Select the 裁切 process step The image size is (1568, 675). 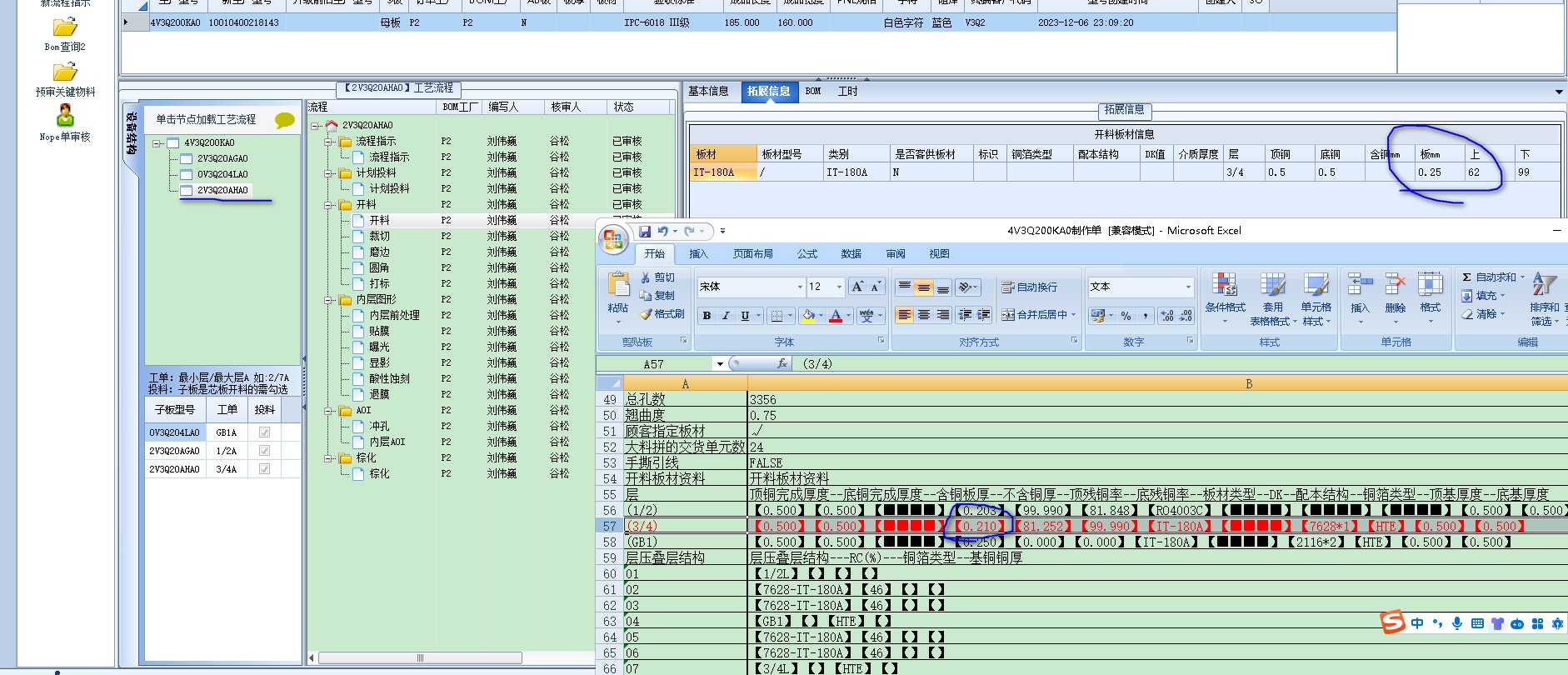(x=379, y=236)
